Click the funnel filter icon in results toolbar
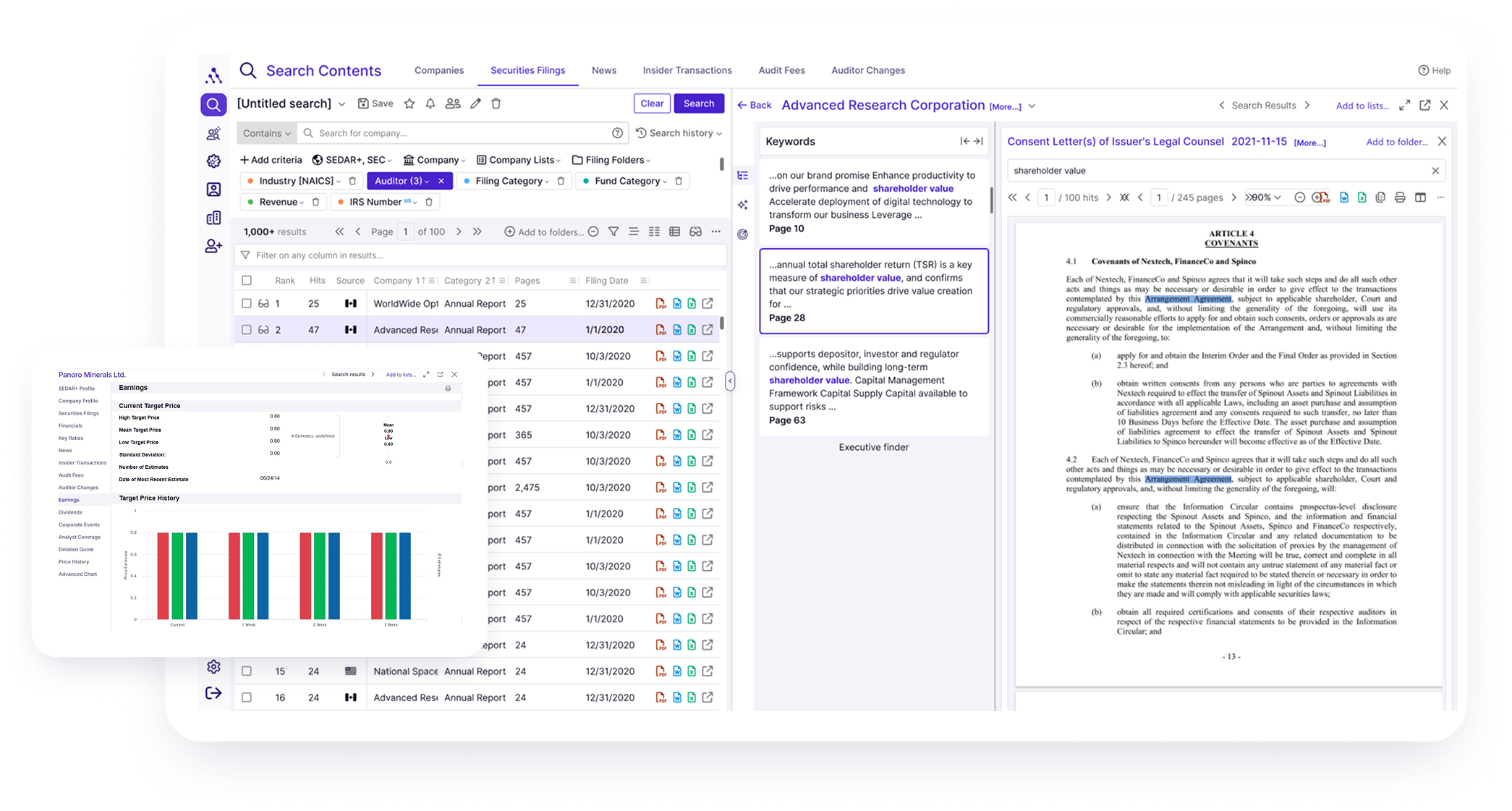This screenshot has height=811, width=1512. pyautogui.click(x=613, y=232)
